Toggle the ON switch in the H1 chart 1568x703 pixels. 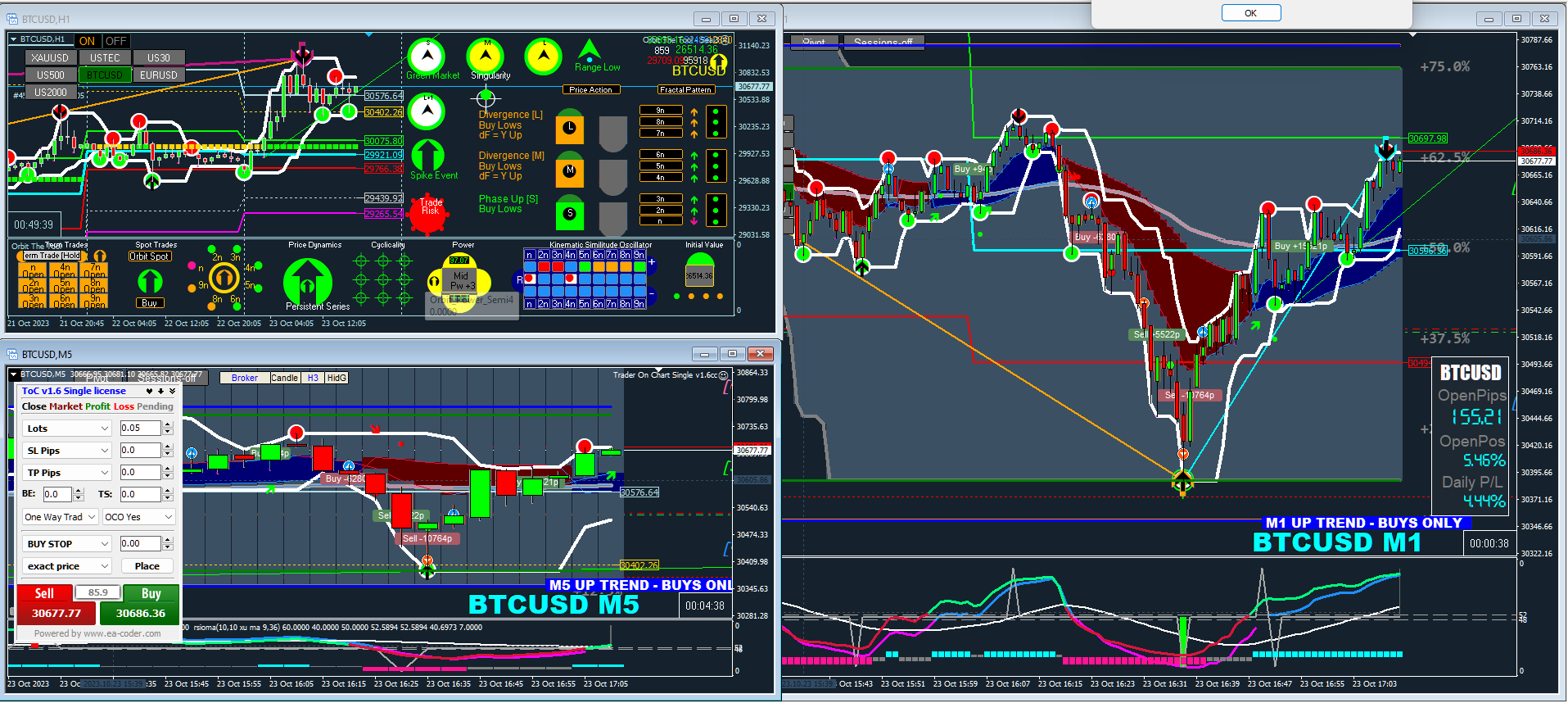88,41
